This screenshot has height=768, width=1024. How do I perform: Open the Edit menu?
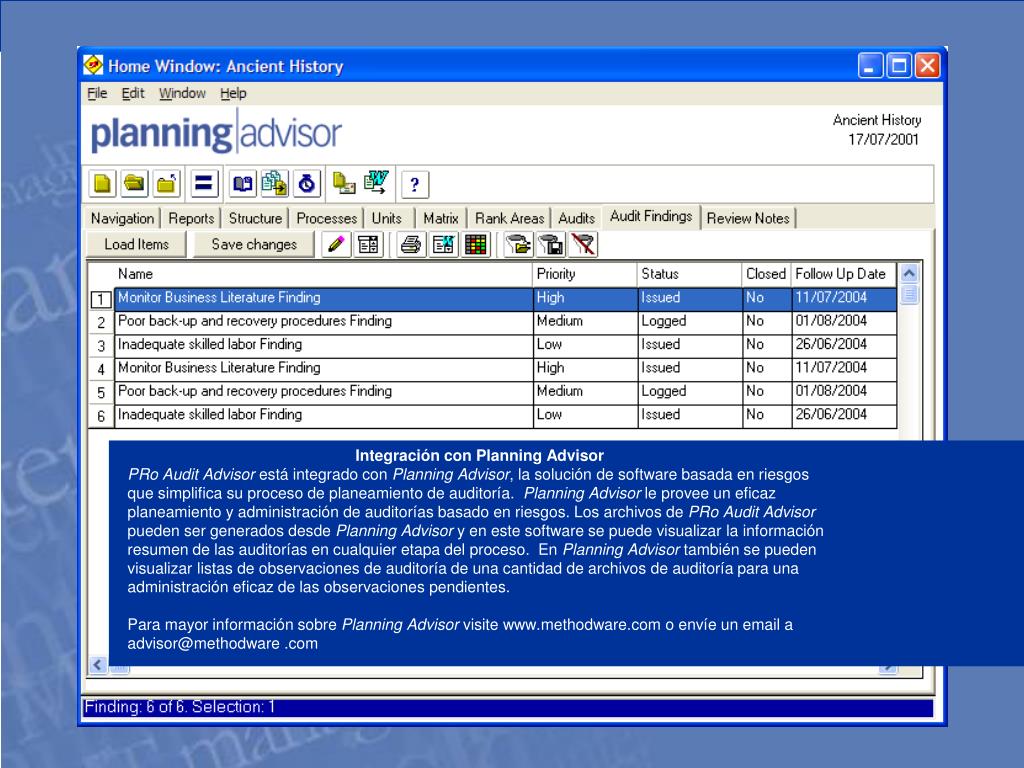tap(133, 93)
